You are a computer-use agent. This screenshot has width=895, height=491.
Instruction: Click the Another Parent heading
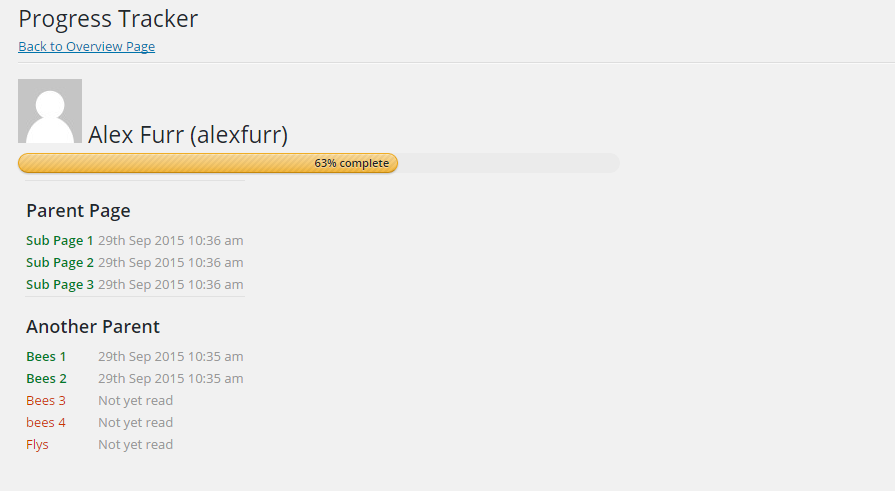pos(93,327)
